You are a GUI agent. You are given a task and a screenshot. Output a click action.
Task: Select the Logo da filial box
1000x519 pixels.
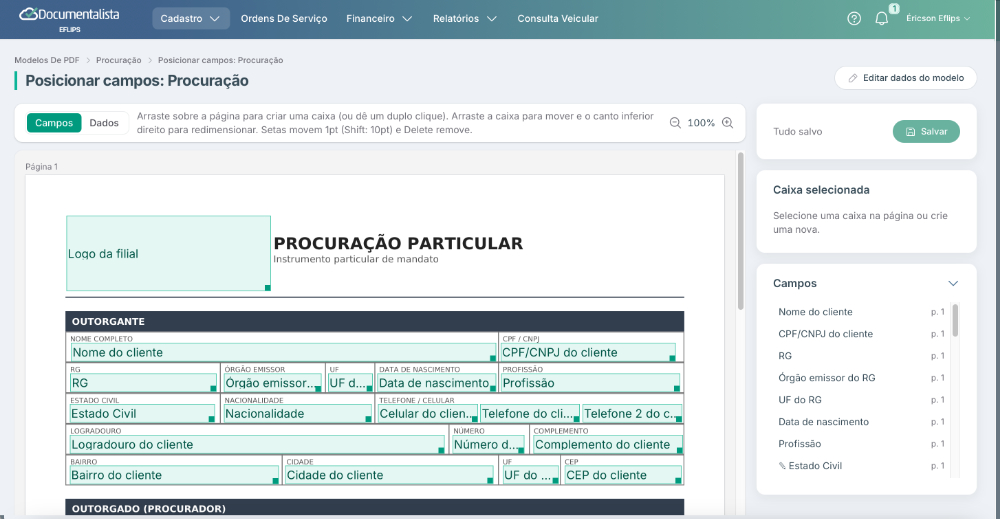[168, 253]
